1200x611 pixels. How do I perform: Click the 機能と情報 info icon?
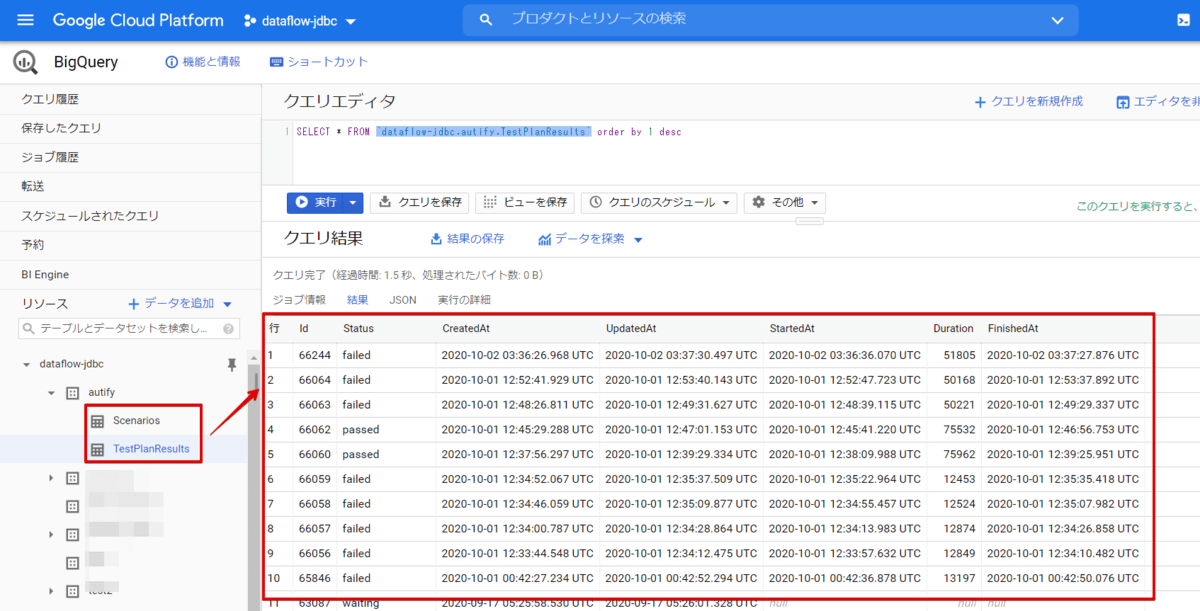tap(171, 62)
